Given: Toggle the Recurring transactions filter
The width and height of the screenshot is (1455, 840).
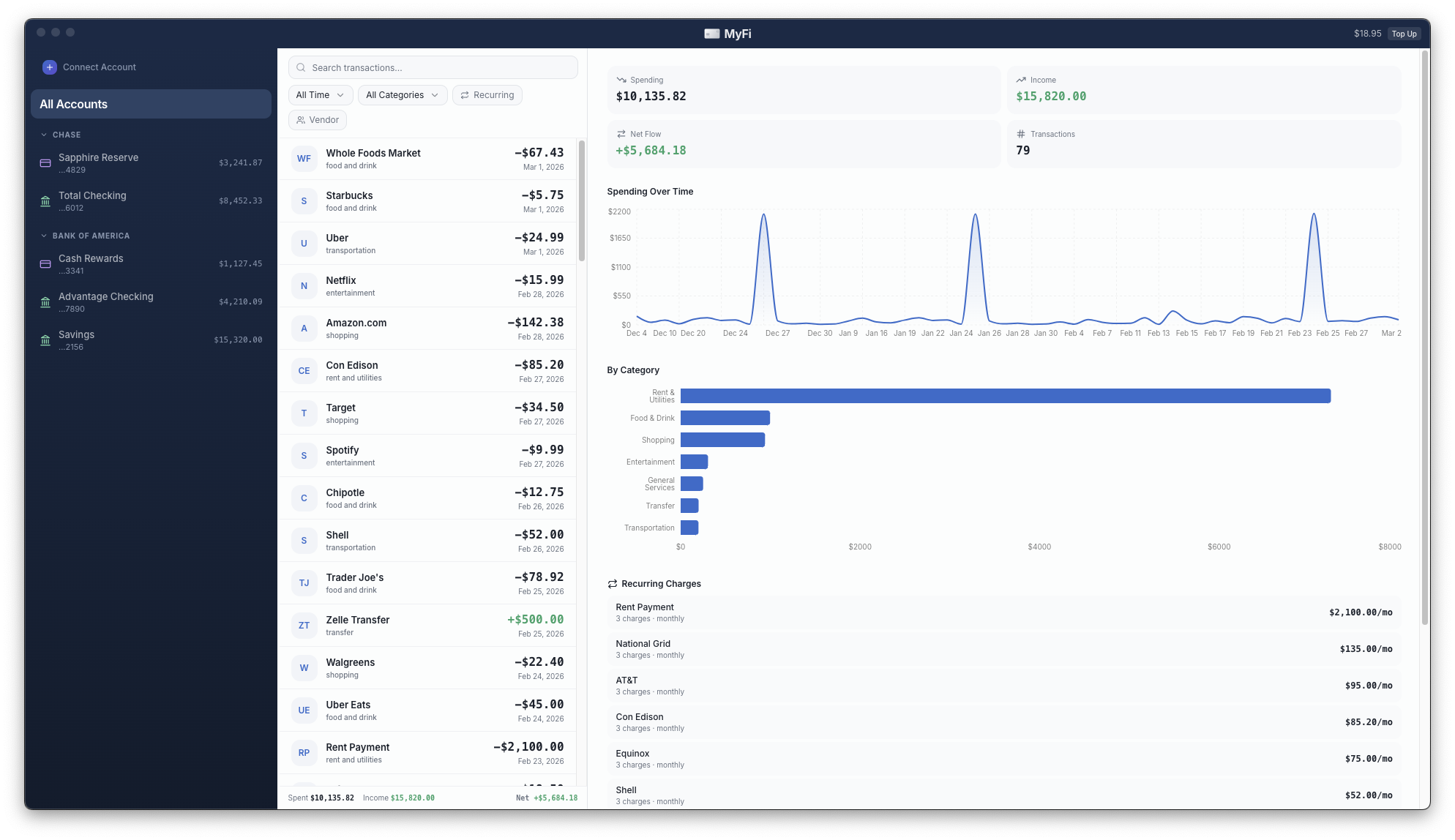Looking at the screenshot, I should click(x=487, y=94).
